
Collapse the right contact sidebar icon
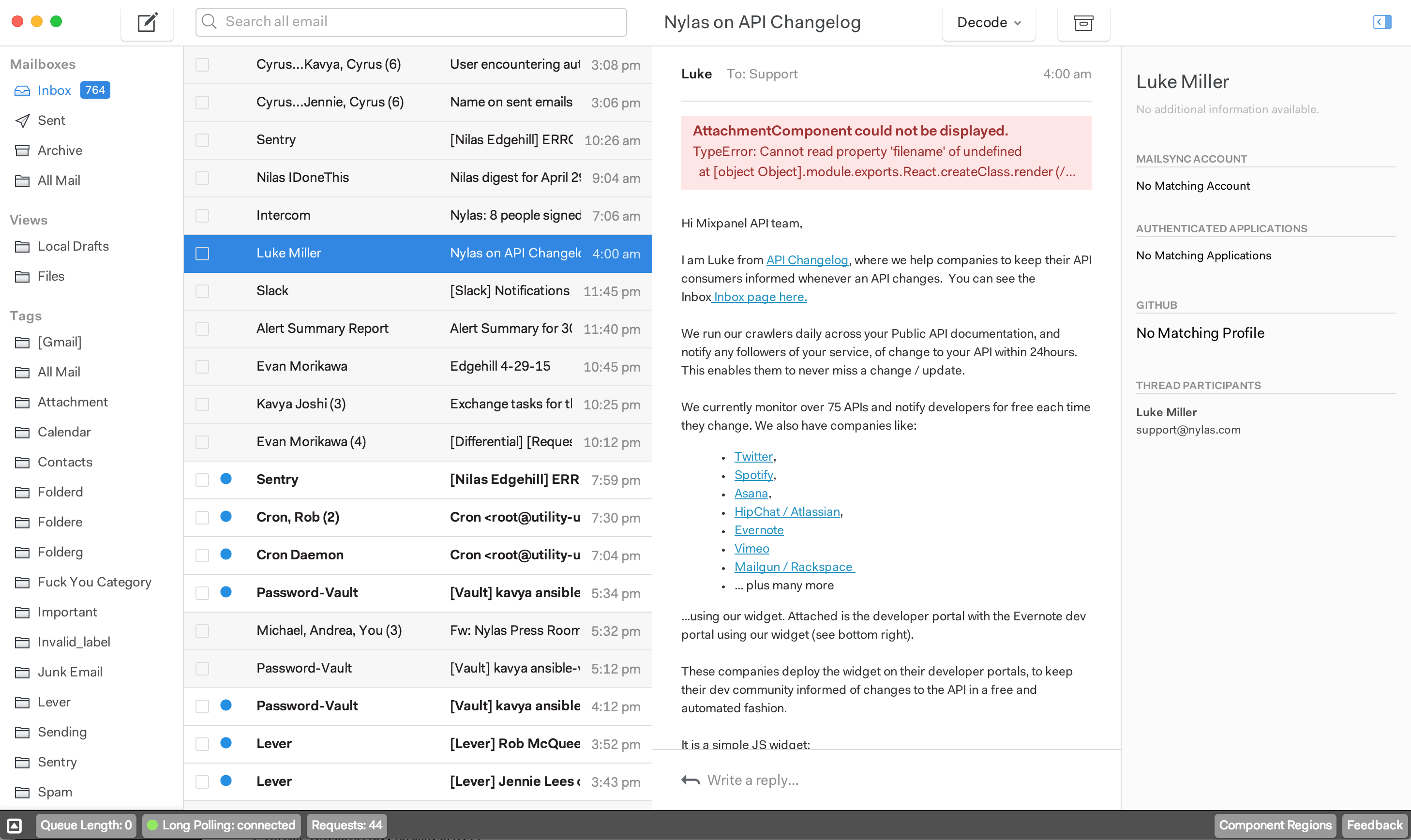[x=1381, y=22]
